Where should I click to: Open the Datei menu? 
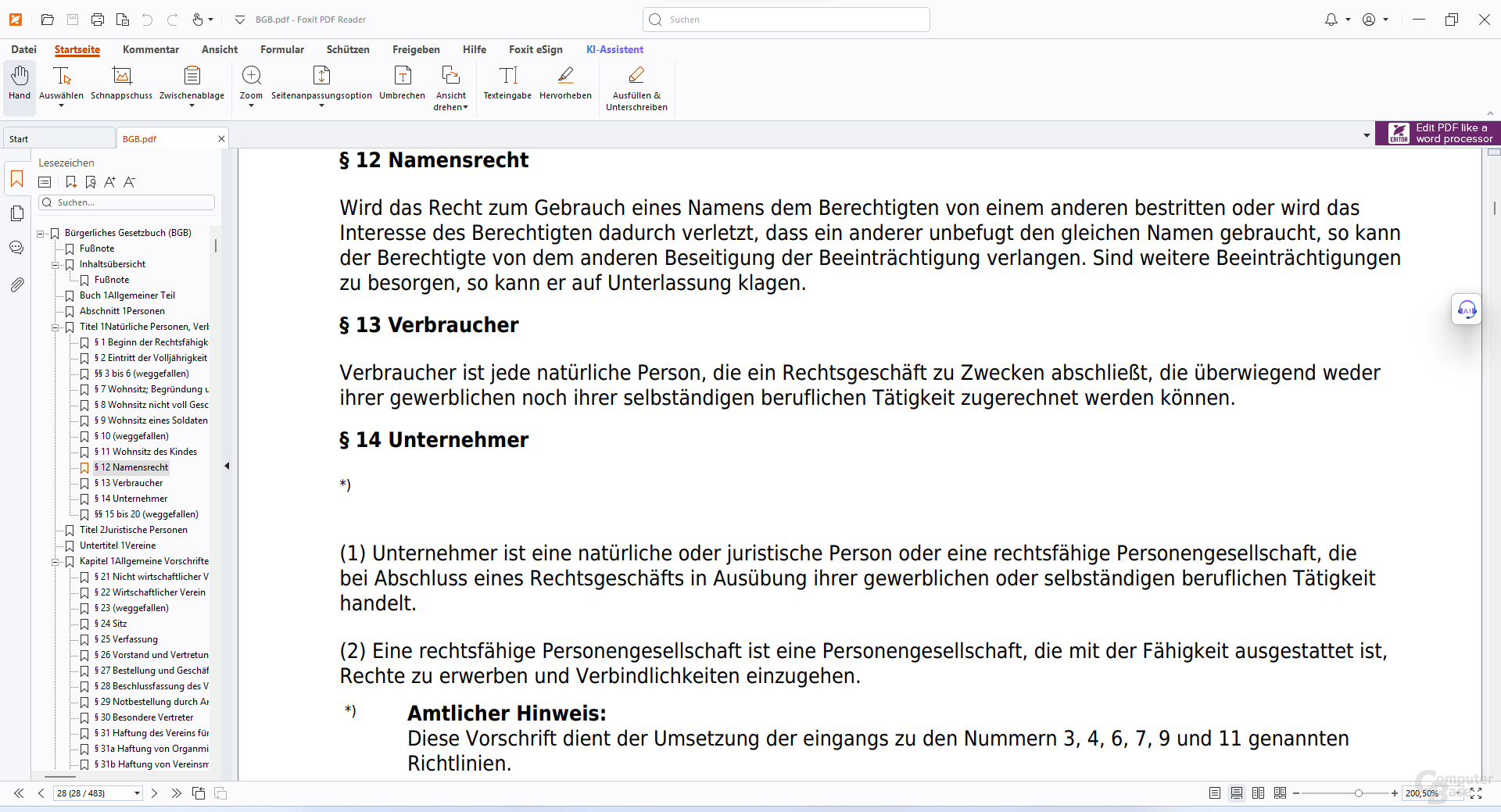click(x=23, y=49)
